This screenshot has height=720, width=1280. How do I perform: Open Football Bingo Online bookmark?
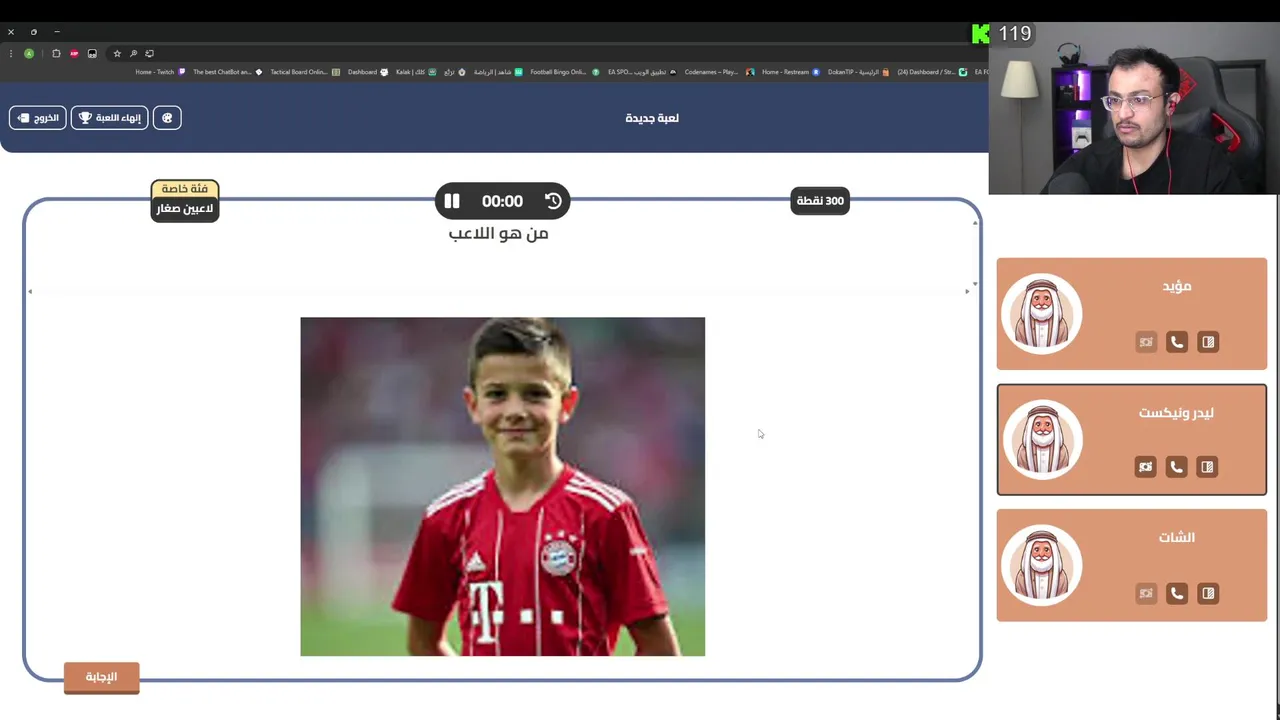(565, 72)
